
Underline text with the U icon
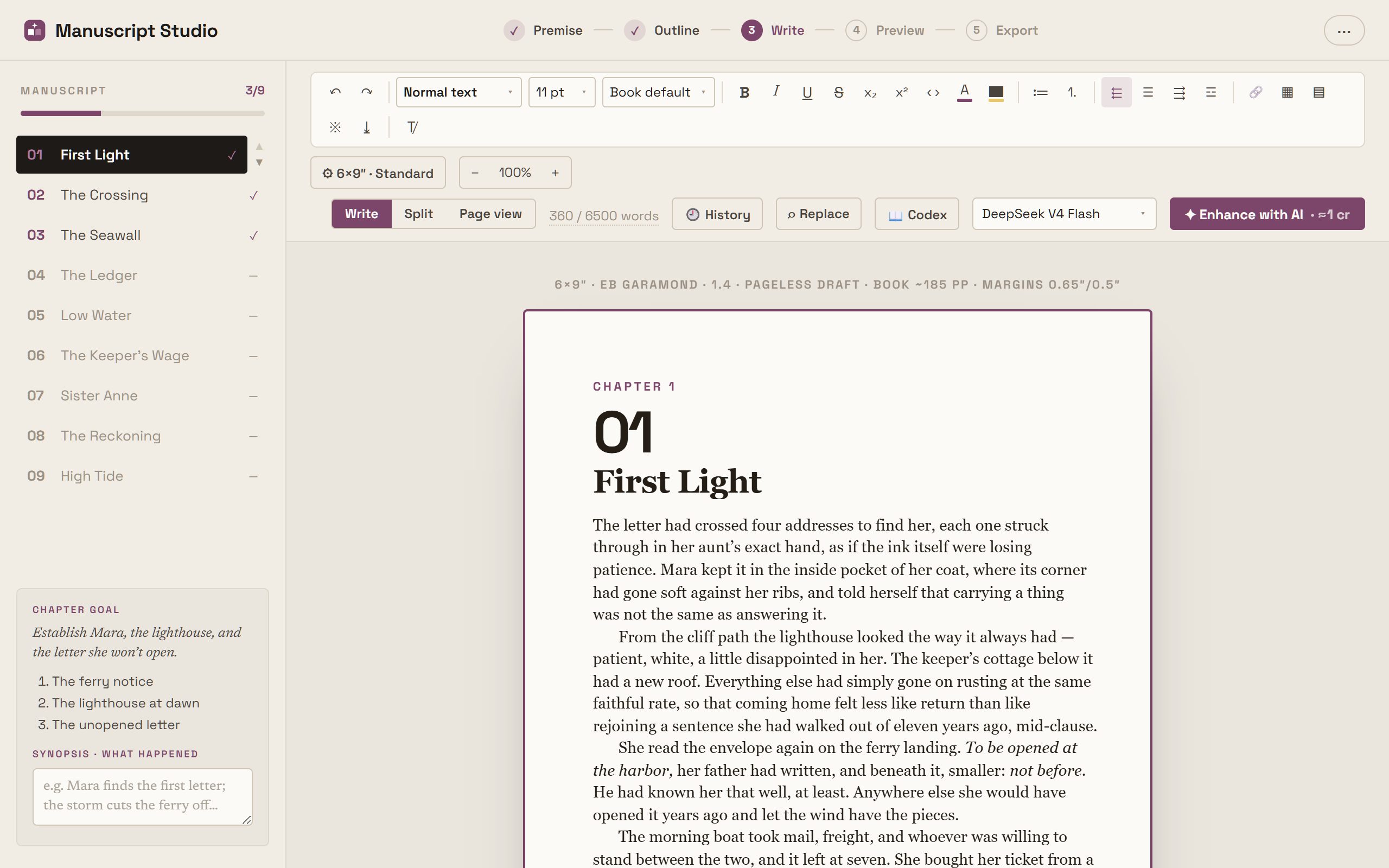point(807,92)
